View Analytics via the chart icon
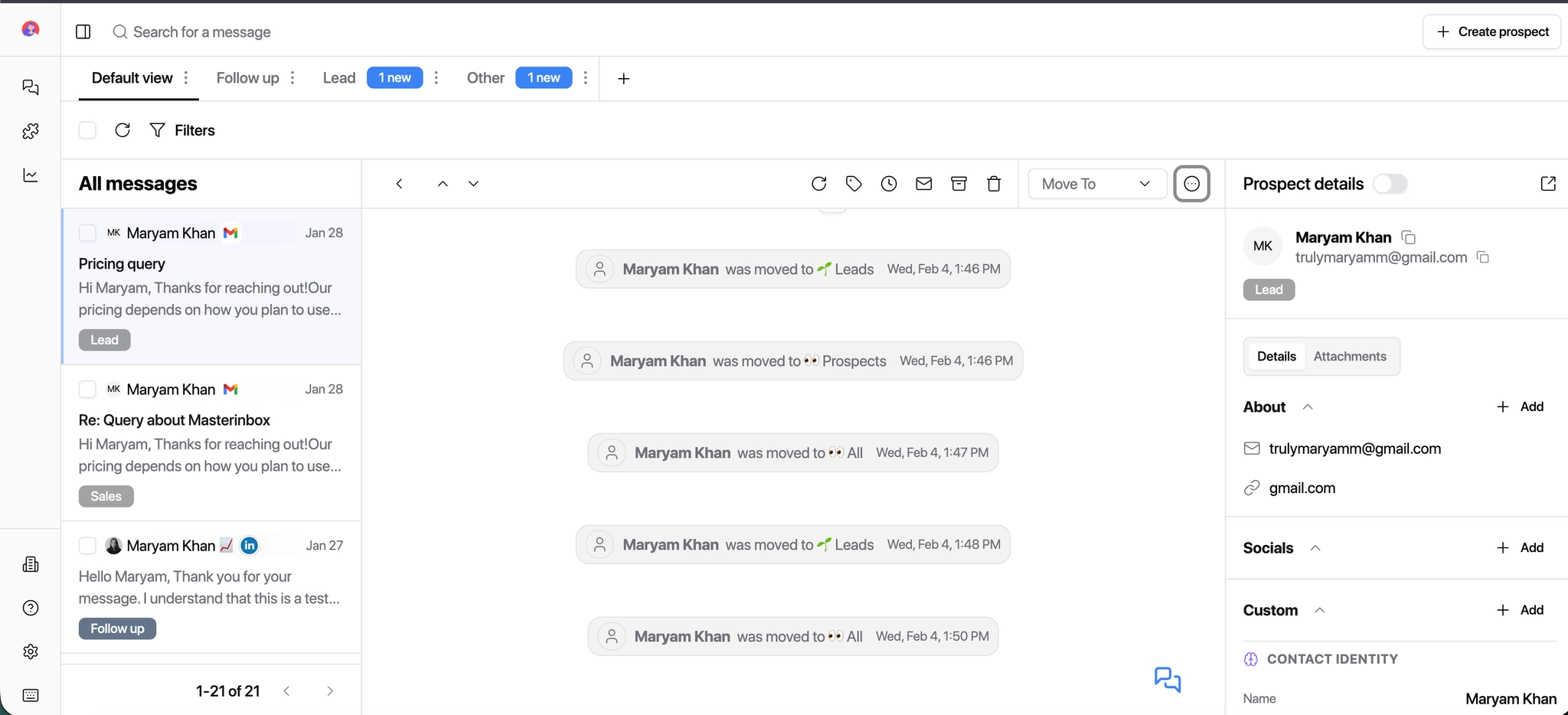The width and height of the screenshot is (1568, 715). click(x=31, y=175)
